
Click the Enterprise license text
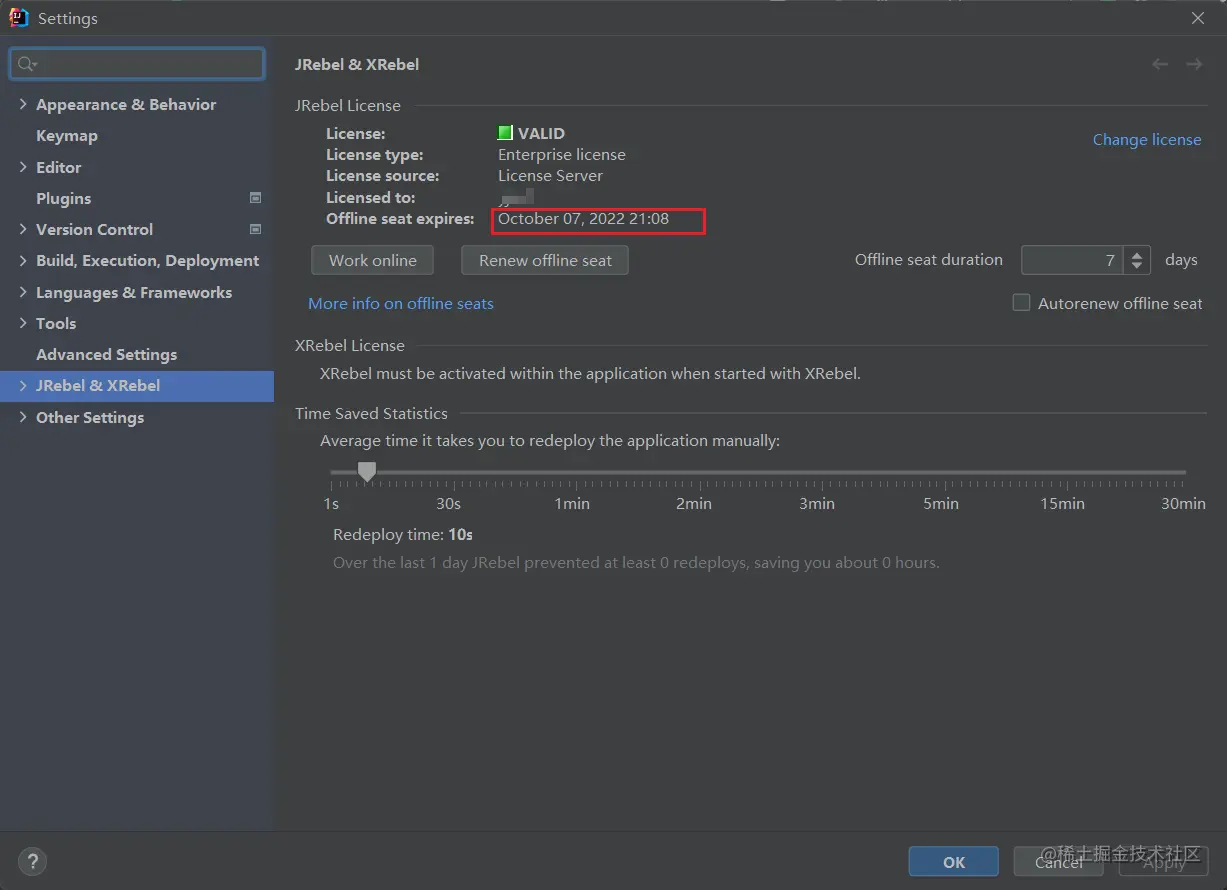pyautogui.click(x=562, y=154)
